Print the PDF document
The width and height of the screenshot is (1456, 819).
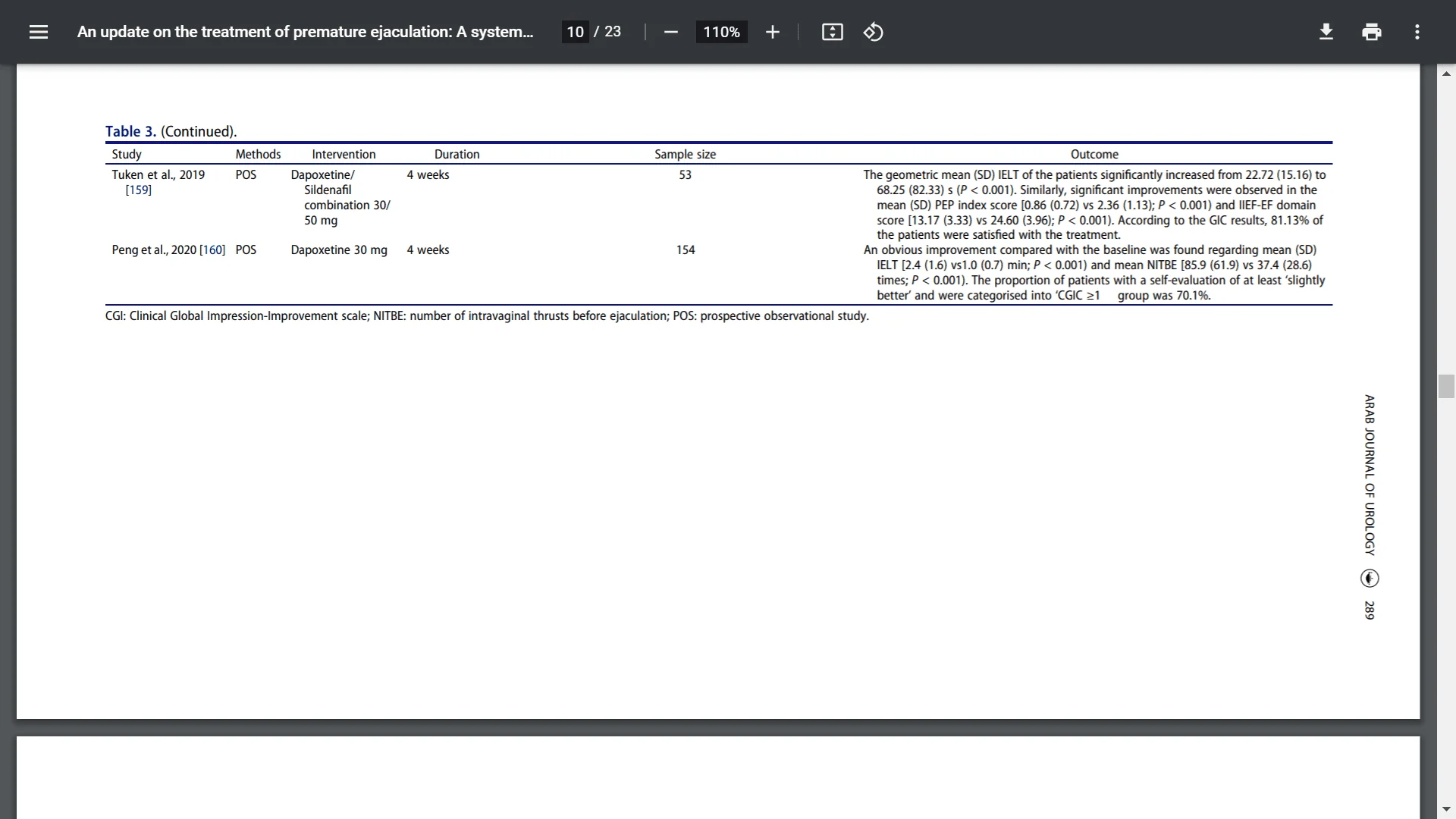[x=1371, y=32]
